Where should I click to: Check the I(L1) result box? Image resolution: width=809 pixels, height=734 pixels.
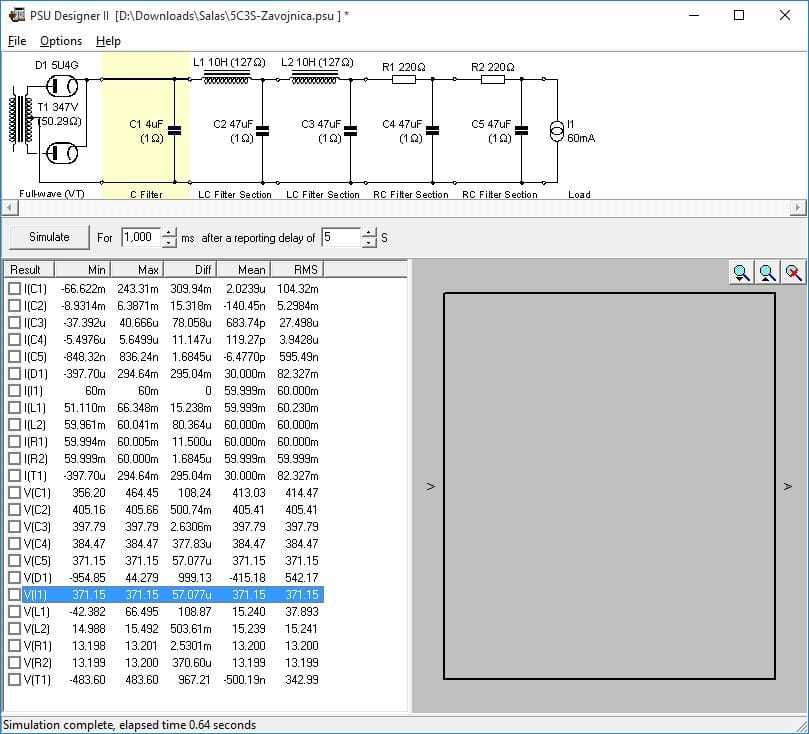coord(14,407)
